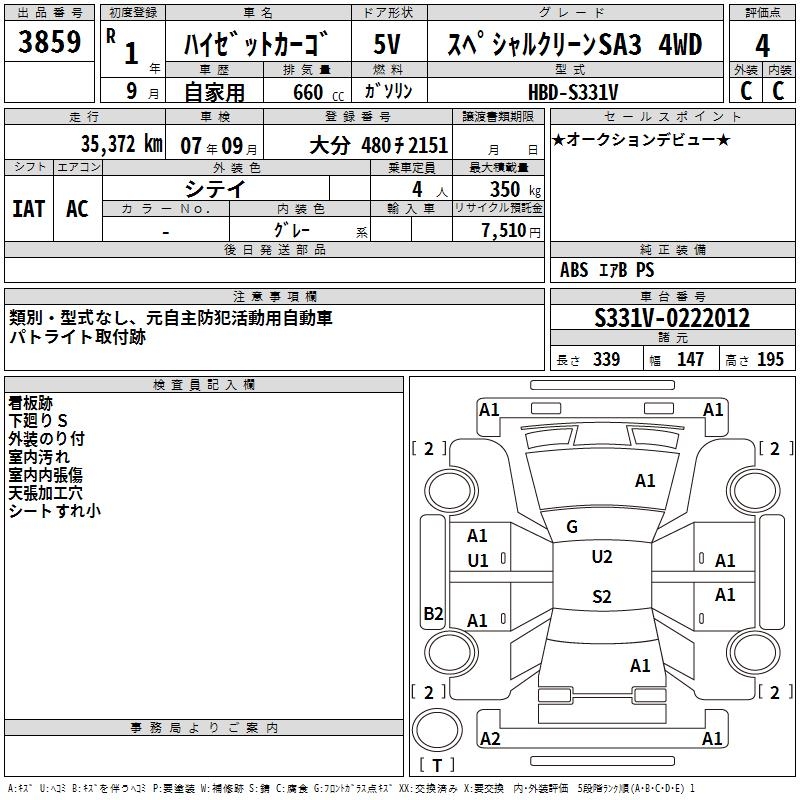Click the S2 rust mark on roof
The width and height of the screenshot is (800, 800).
point(602,596)
